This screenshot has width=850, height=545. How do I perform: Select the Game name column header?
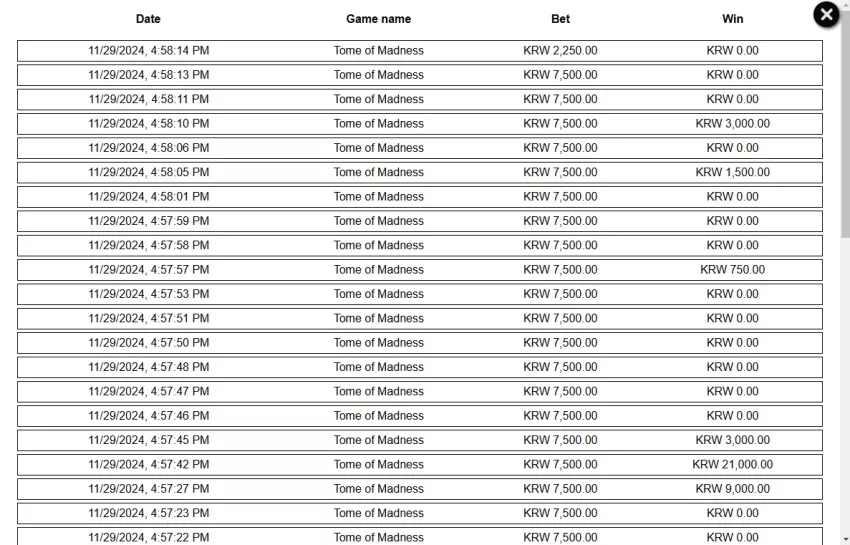click(x=378, y=19)
